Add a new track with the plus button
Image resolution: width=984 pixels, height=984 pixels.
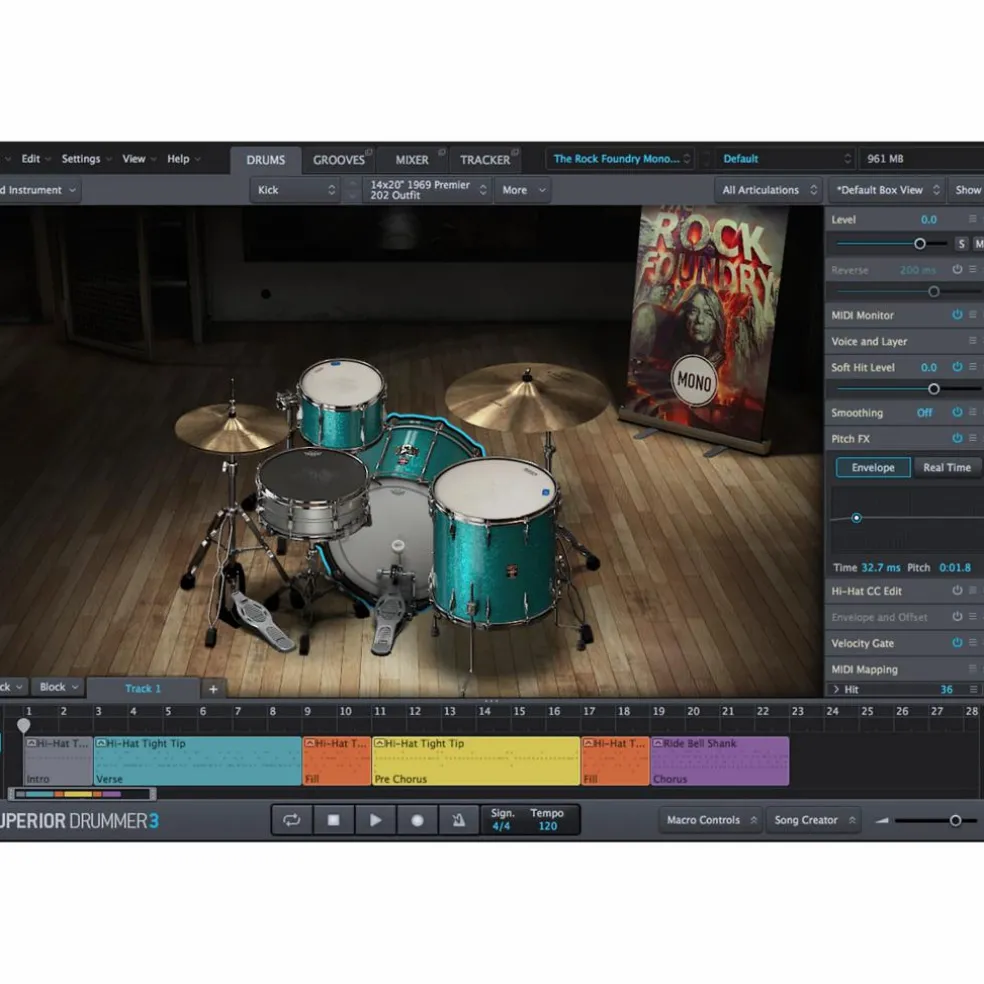(x=213, y=688)
